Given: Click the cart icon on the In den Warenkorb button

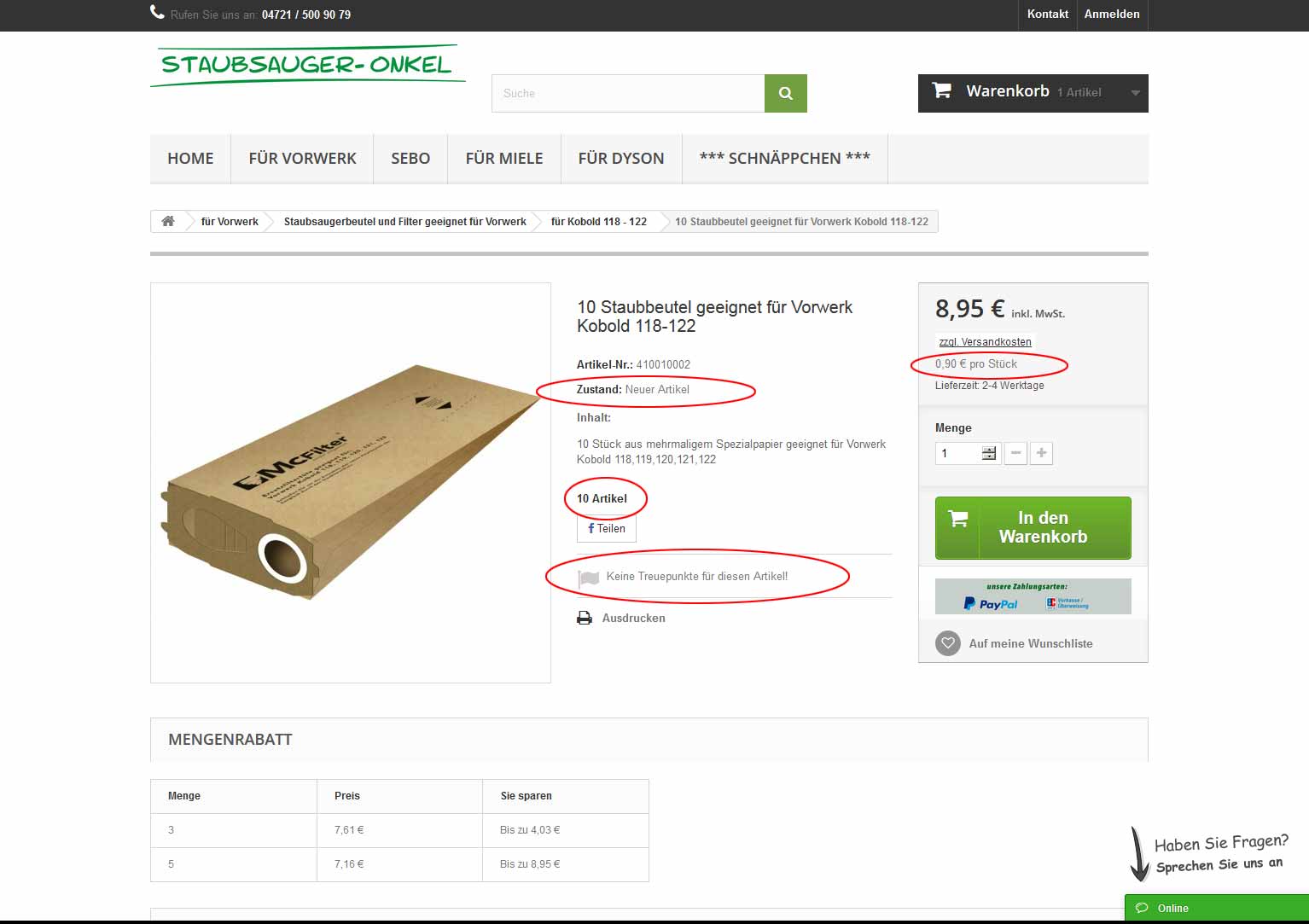Looking at the screenshot, I should pyautogui.click(x=958, y=518).
